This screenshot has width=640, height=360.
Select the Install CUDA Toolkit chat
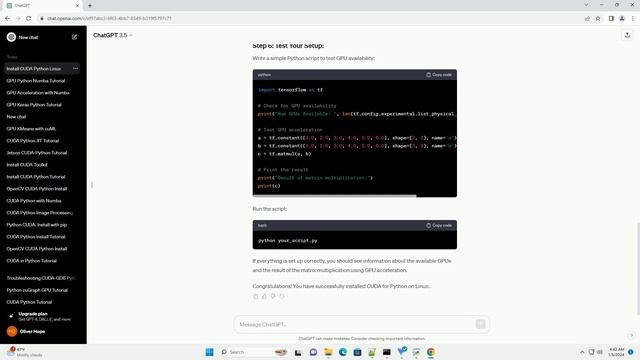pyautogui.click(x=27, y=165)
